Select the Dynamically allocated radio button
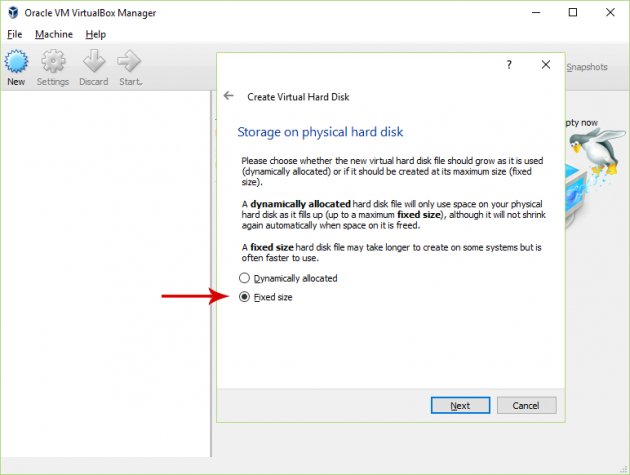Screen dimensions: 630x475 243,277
